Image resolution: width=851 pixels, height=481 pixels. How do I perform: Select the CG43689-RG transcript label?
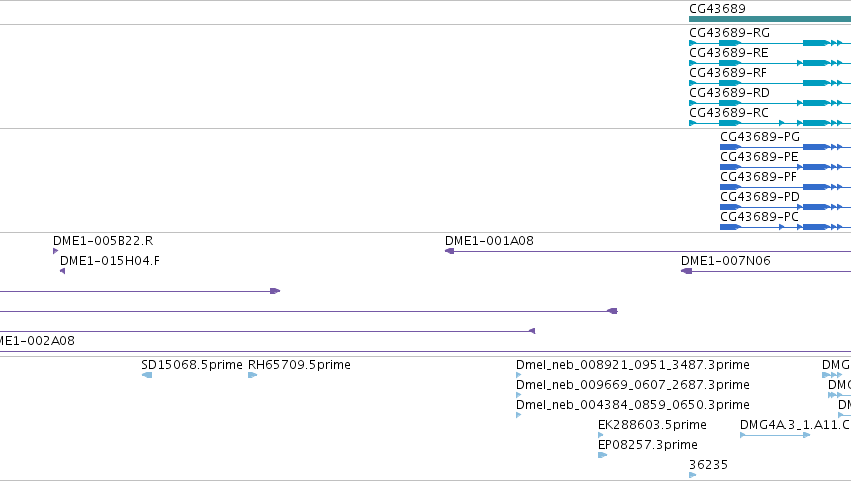[729, 33]
